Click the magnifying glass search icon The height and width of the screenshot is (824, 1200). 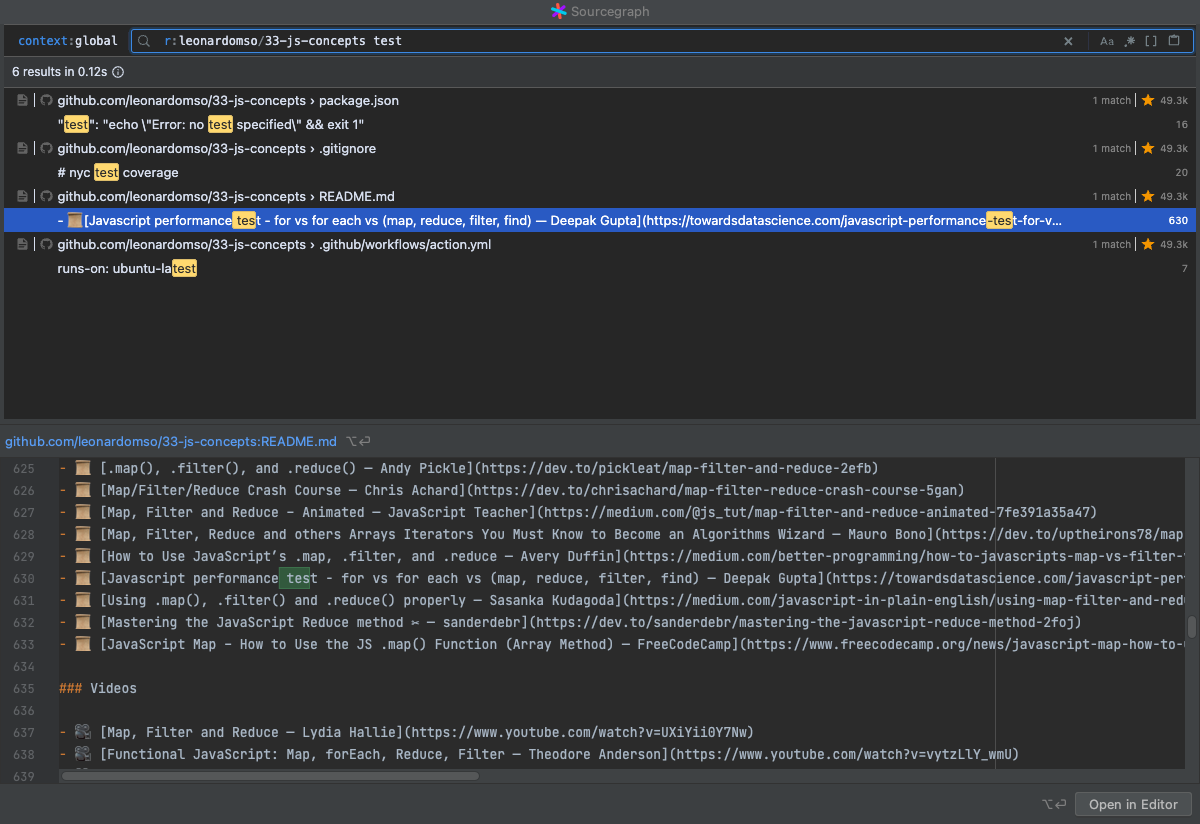[145, 41]
